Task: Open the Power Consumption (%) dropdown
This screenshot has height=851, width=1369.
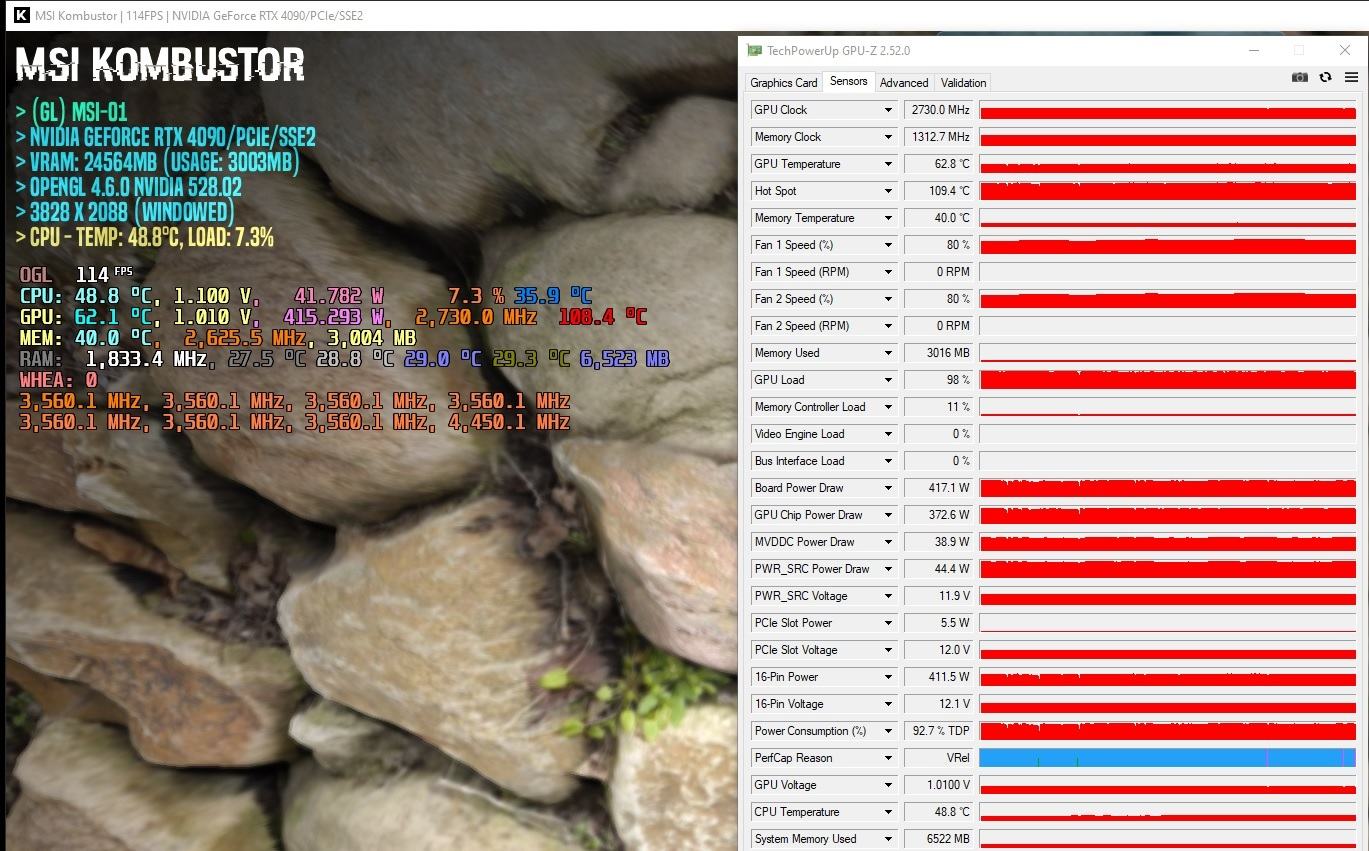Action: 887,731
